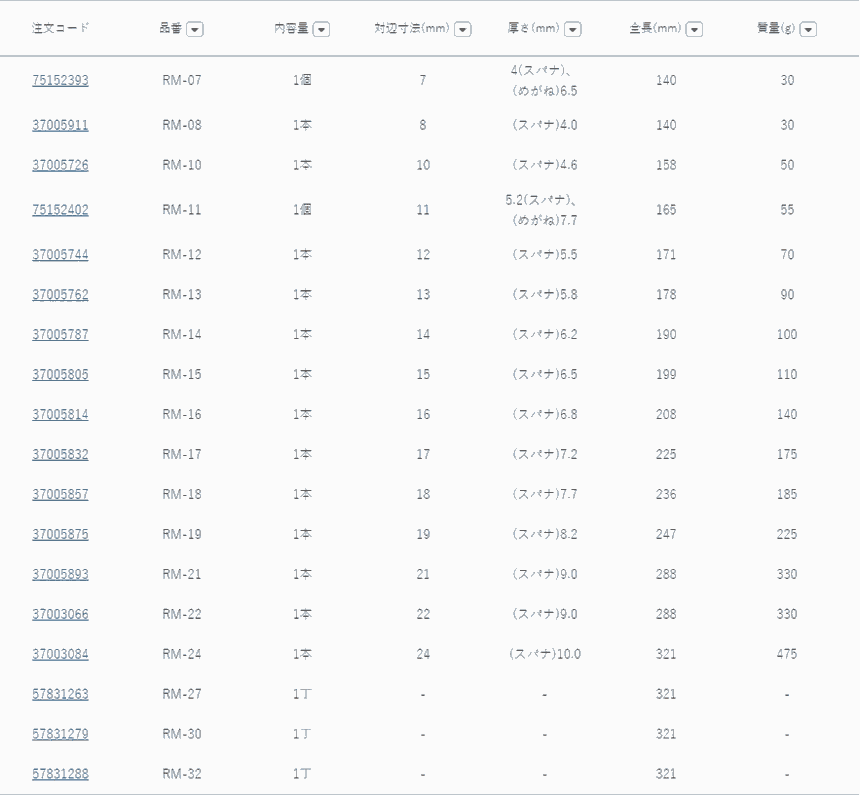Follow order code 75152402 link
Screen dimensions: 860x795
click(60, 210)
